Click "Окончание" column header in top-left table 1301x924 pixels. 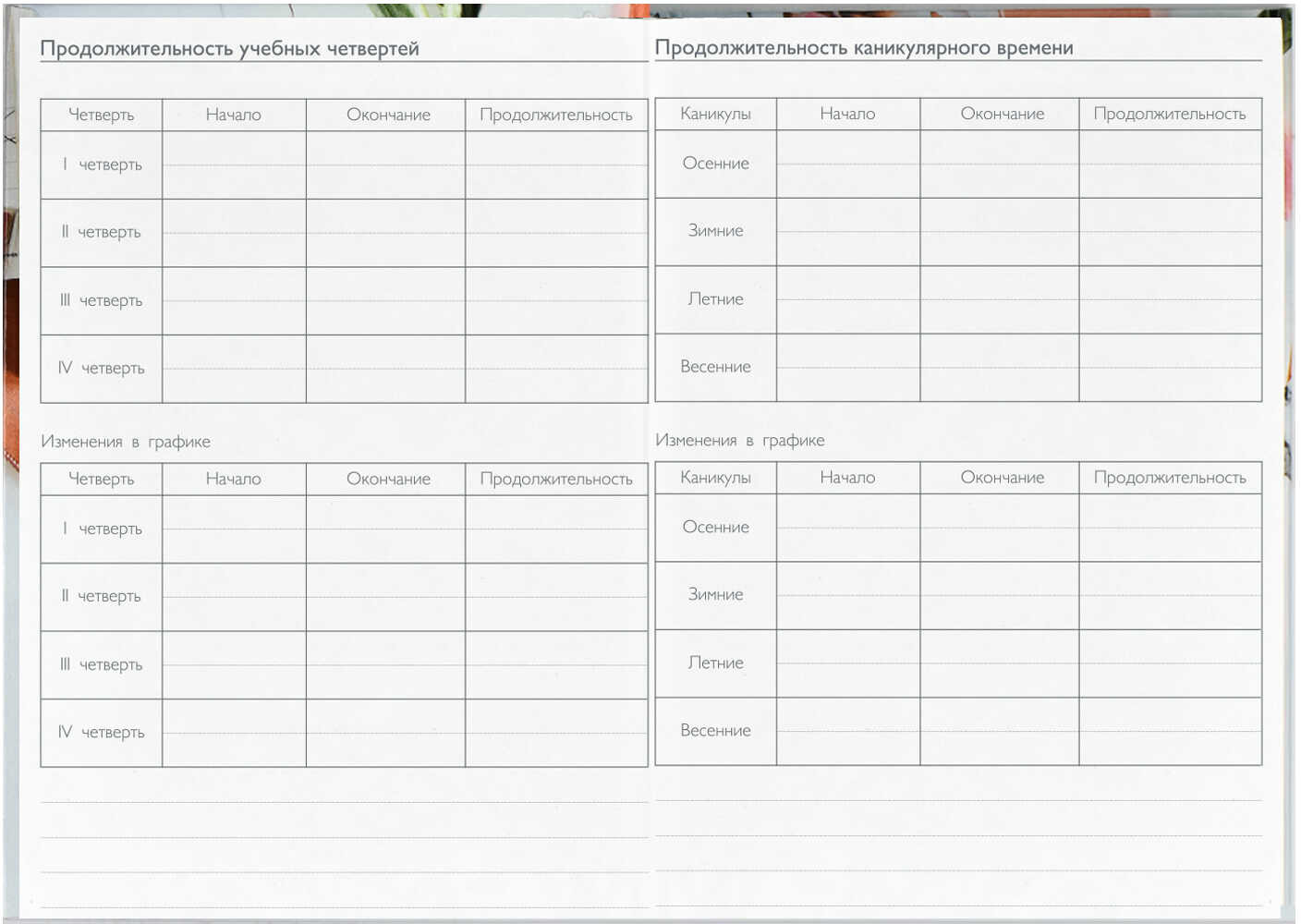(x=388, y=115)
